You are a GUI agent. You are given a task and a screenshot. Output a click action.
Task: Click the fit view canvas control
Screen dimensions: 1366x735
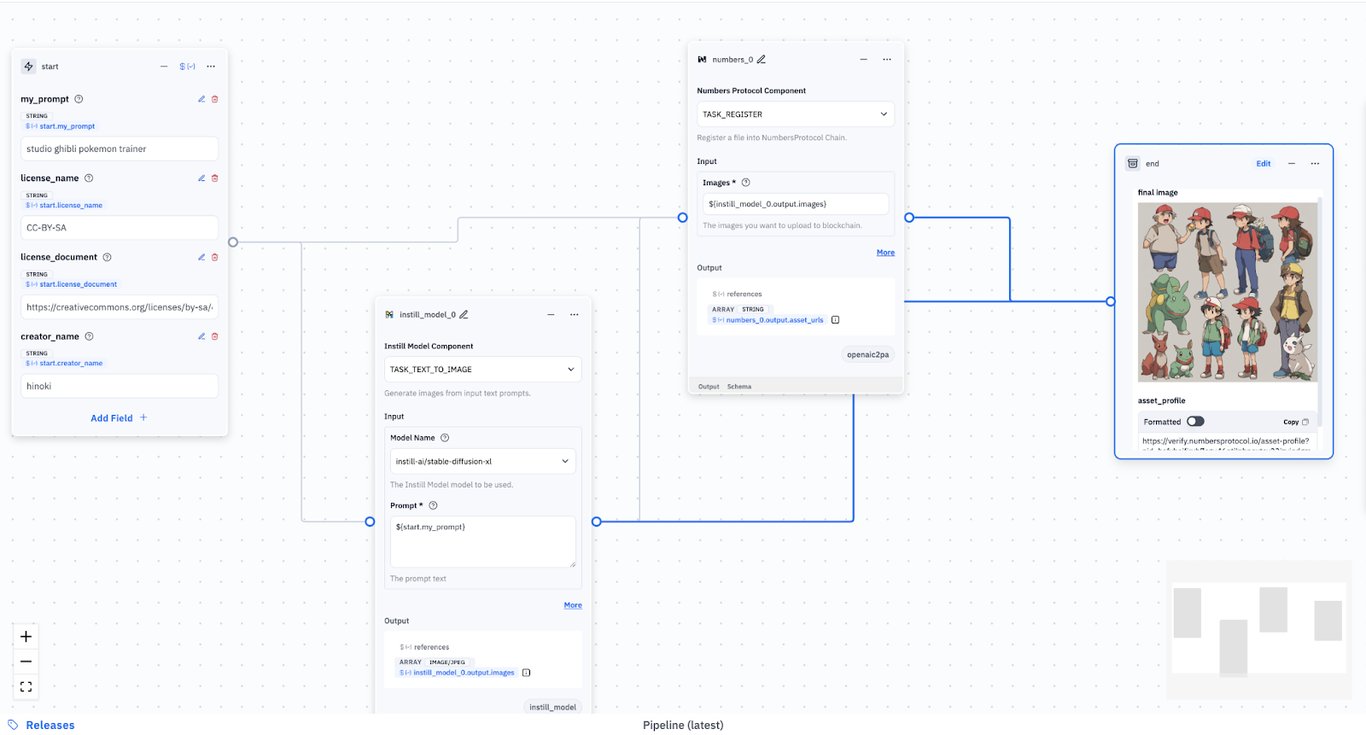(26, 686)
